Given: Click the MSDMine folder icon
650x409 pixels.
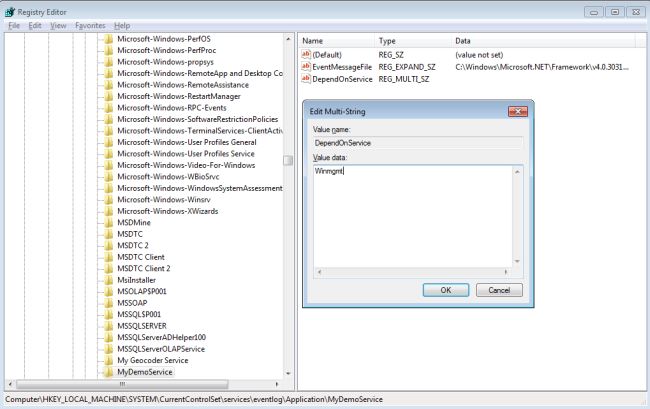Looking at the screenshot, I should pos(109,223).
